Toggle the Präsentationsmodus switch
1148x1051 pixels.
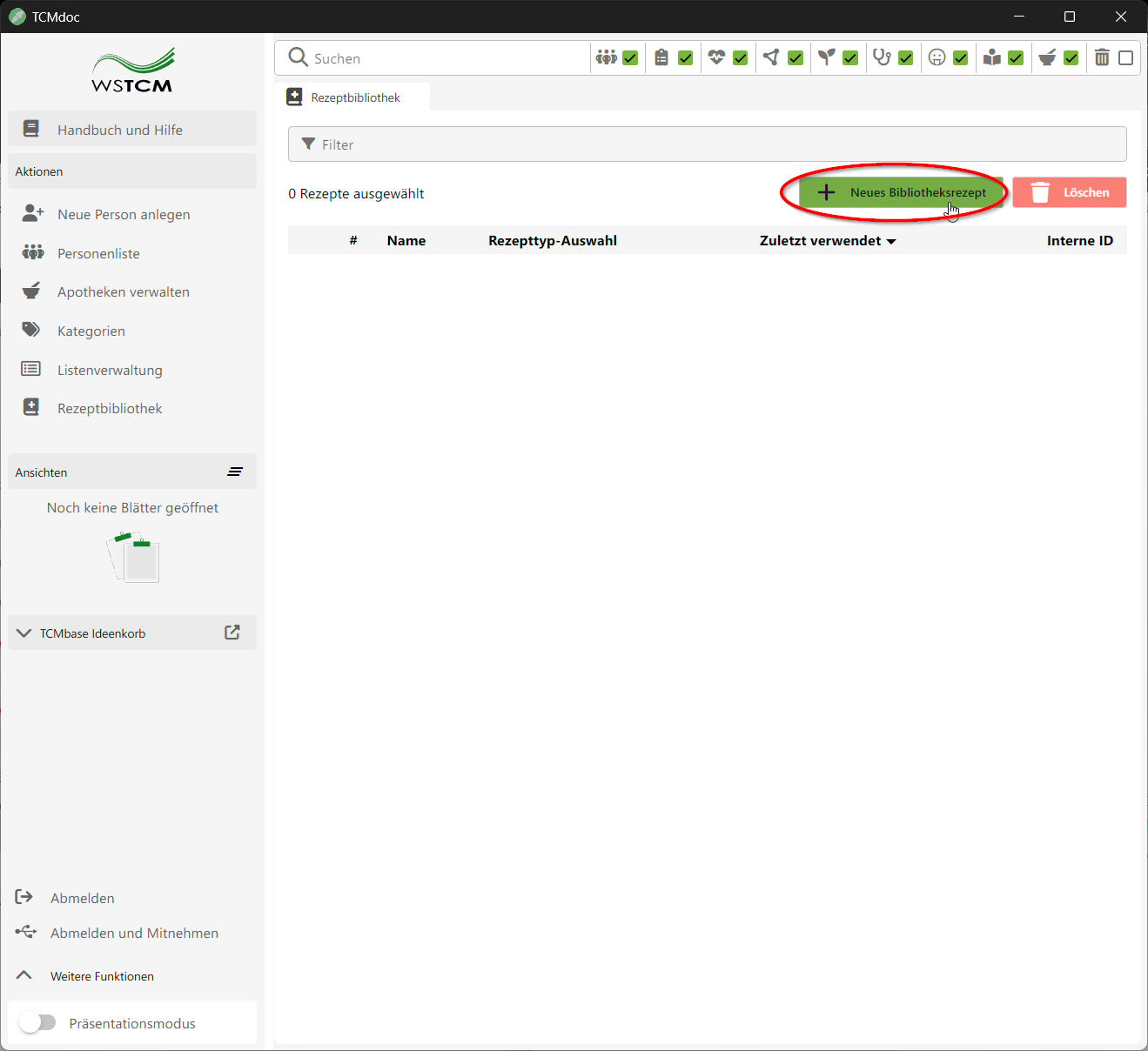pyautogui.click(x=37, y=1022)
